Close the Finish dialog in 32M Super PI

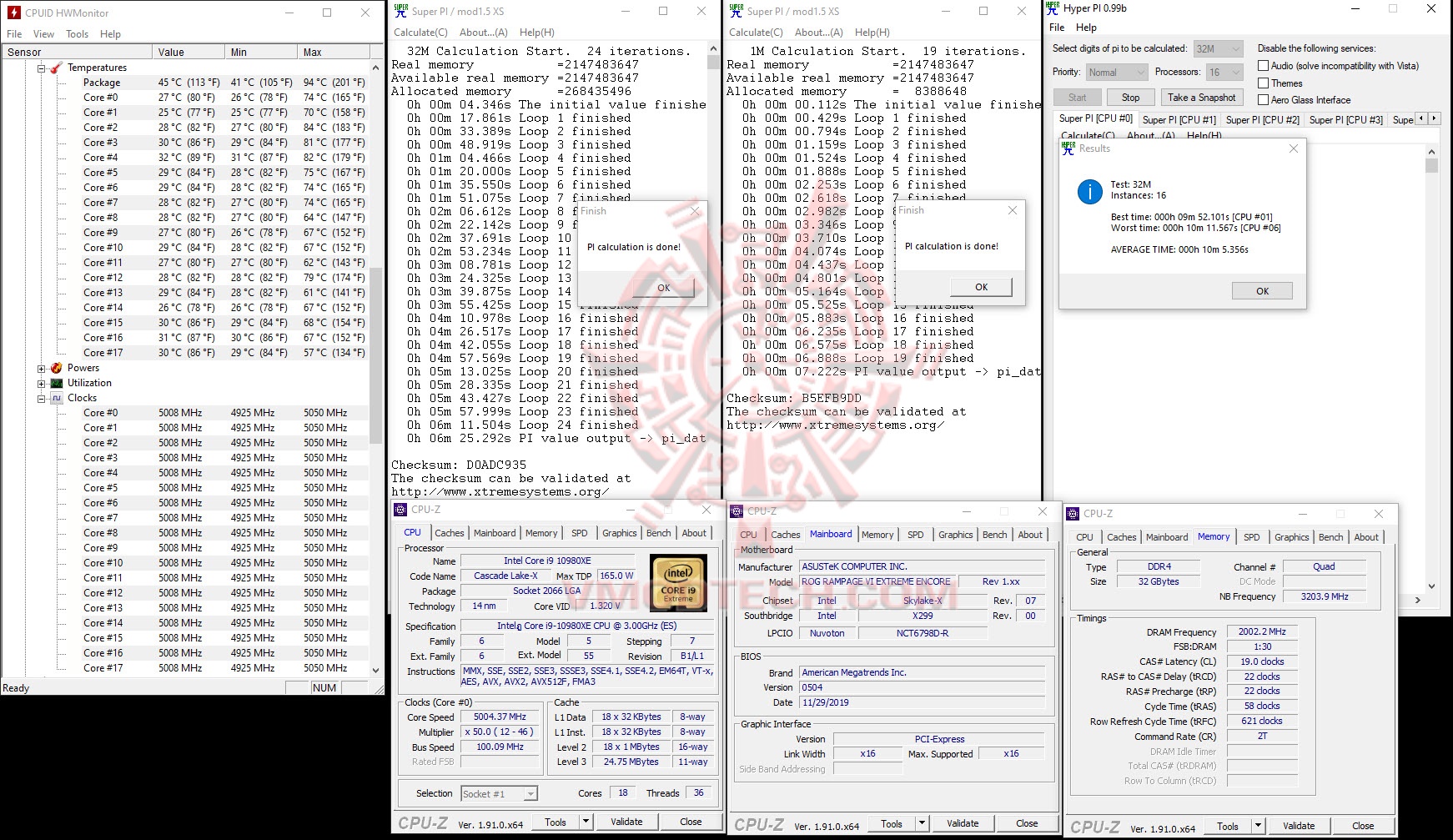696,211
